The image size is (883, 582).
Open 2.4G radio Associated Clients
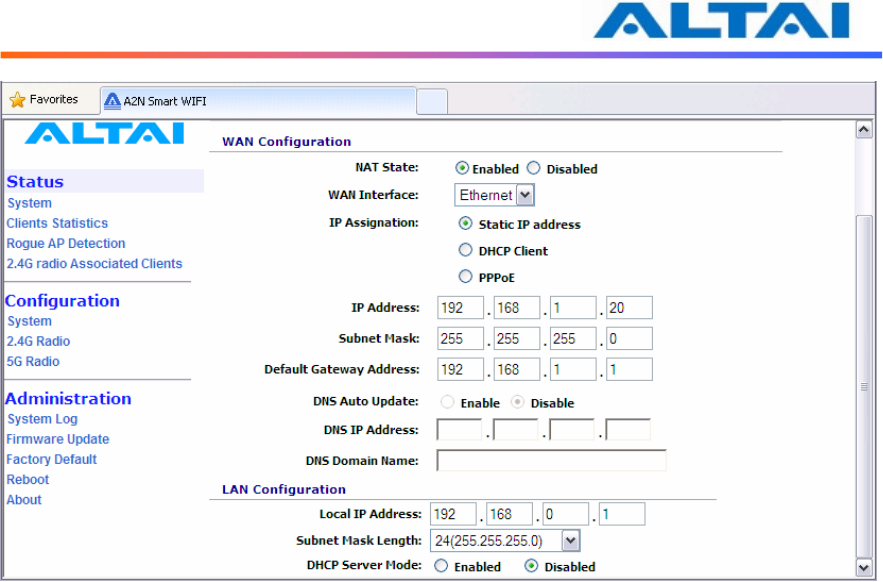coord(94,264)
